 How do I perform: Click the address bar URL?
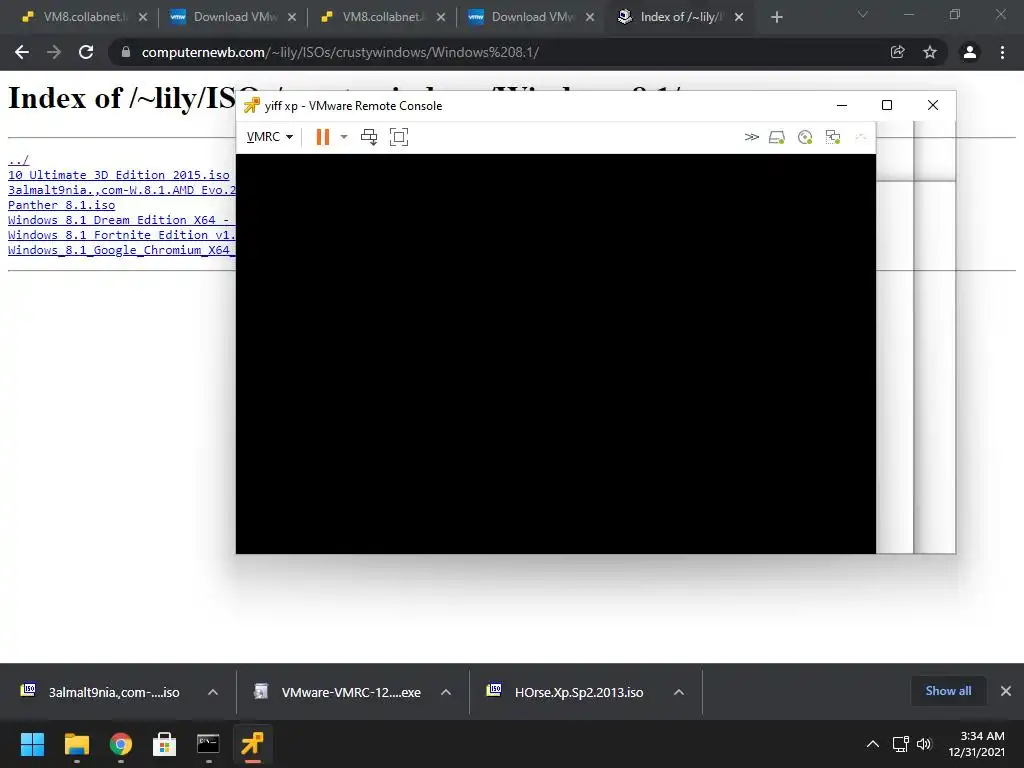tap(340, 52)
